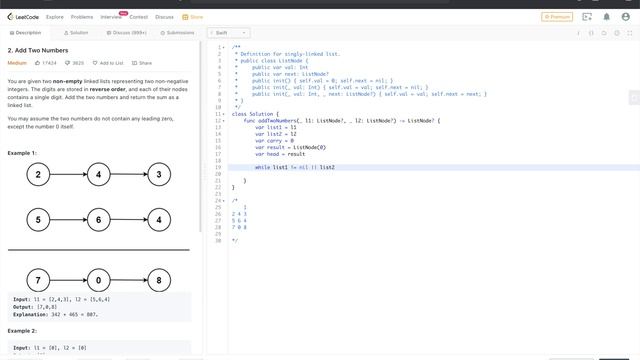
Task: Open the notifications bell
Action: click(607, 17)
